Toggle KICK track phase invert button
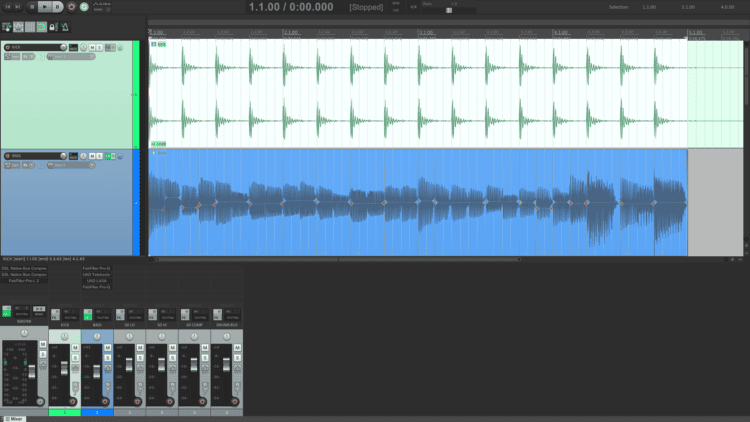Viewport: 750px width, 422px height. (x=120, y=47)
